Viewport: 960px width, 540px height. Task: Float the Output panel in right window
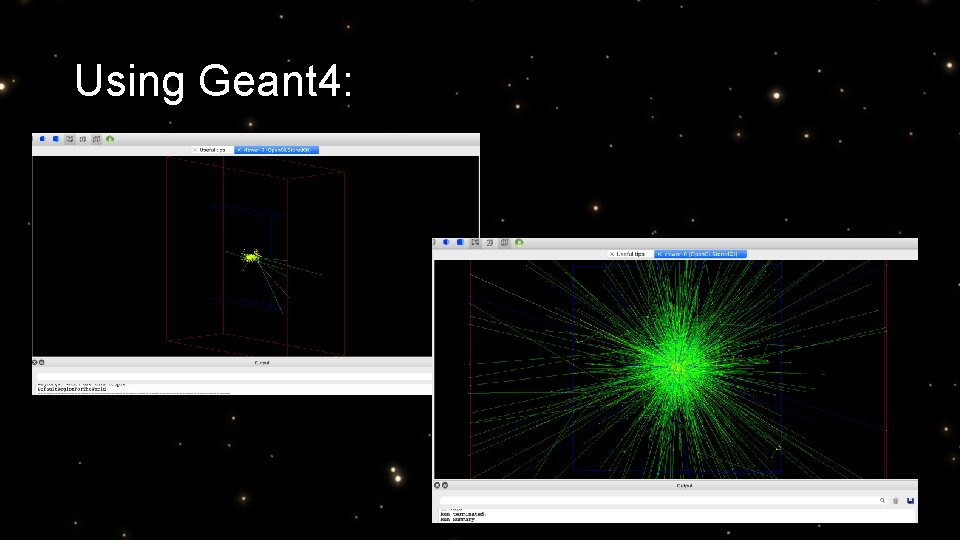pyautogui.click(x=445, y=485)
